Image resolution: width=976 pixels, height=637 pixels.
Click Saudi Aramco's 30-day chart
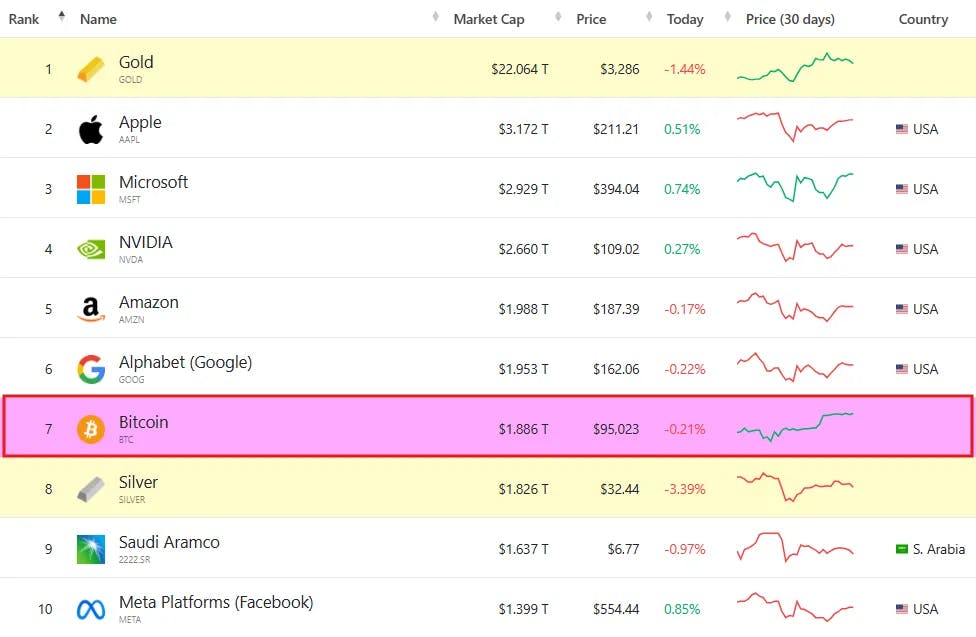(795, 547)
